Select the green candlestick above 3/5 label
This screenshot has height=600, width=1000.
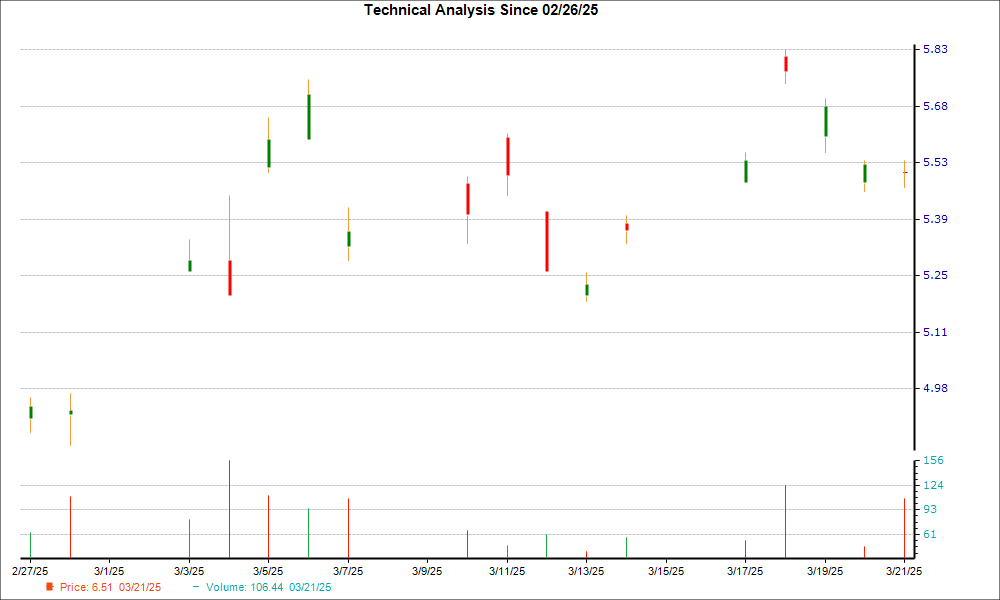(x=268, y=152)
